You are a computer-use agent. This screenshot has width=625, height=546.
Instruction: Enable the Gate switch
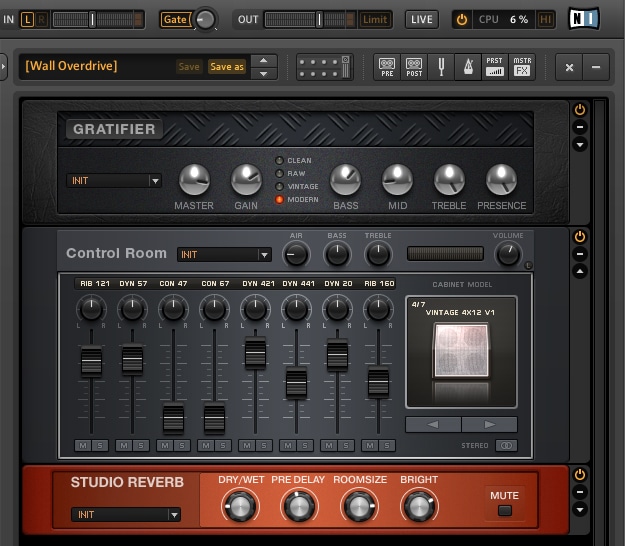point(175,19)
